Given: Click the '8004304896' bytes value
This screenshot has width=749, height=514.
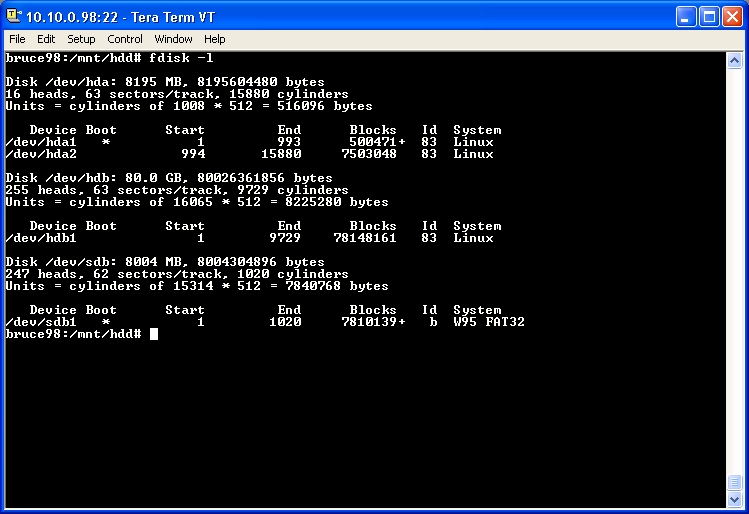Looking at the screenshot, I should click(x=237, y=262).
